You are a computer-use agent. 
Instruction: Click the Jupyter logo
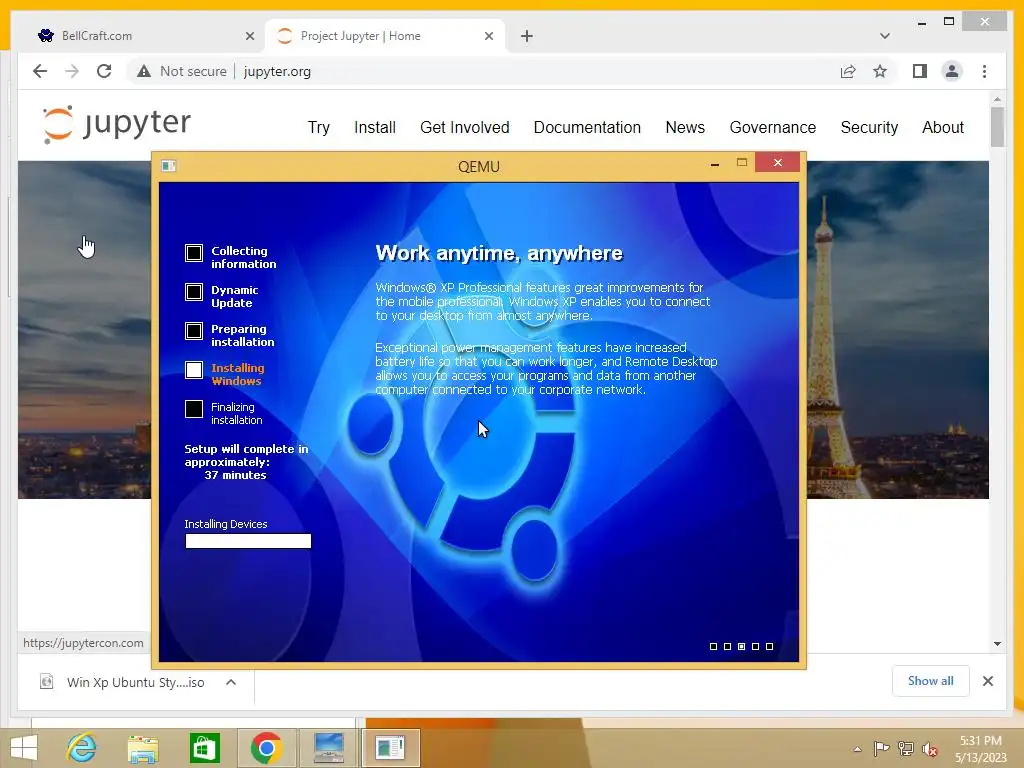pos(116,123)
